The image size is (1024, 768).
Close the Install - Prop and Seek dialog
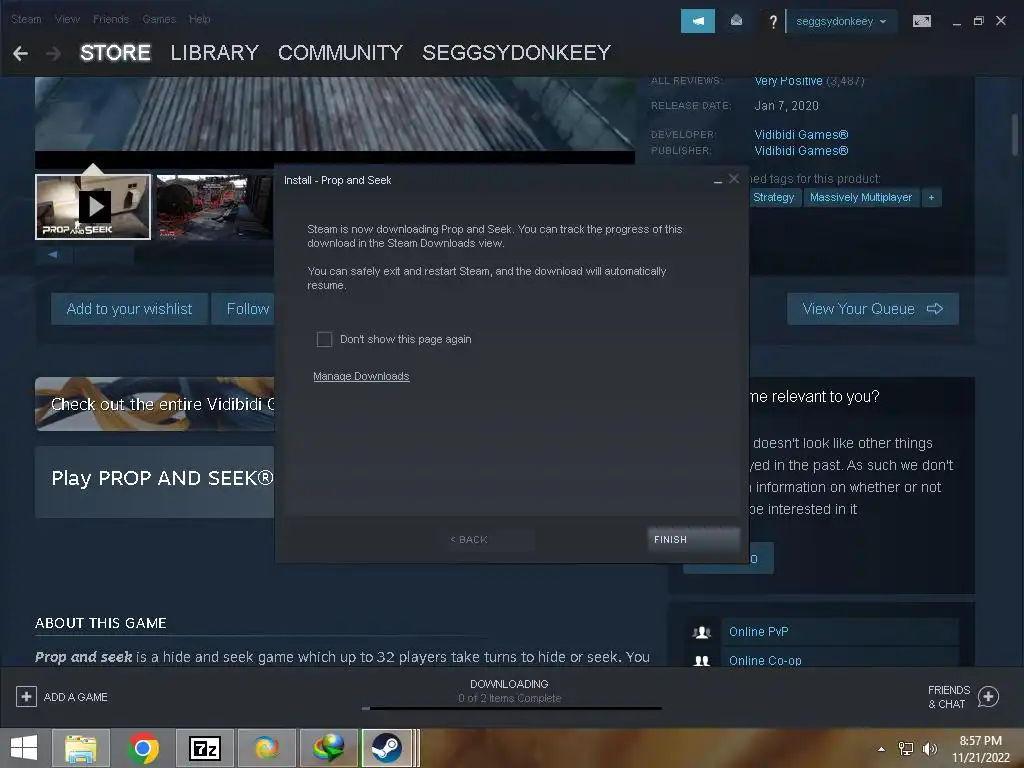pyautogui.click(x=734, y=179)
